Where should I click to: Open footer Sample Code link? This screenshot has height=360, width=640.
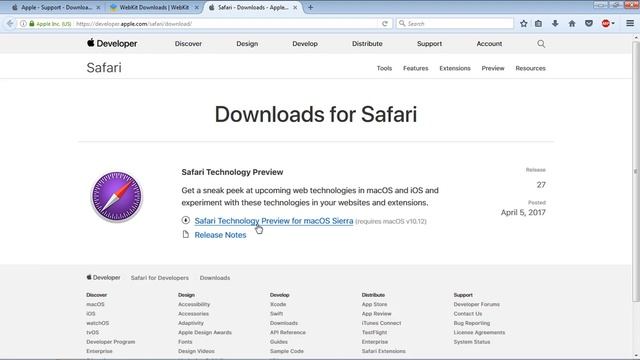click(287, 351)
